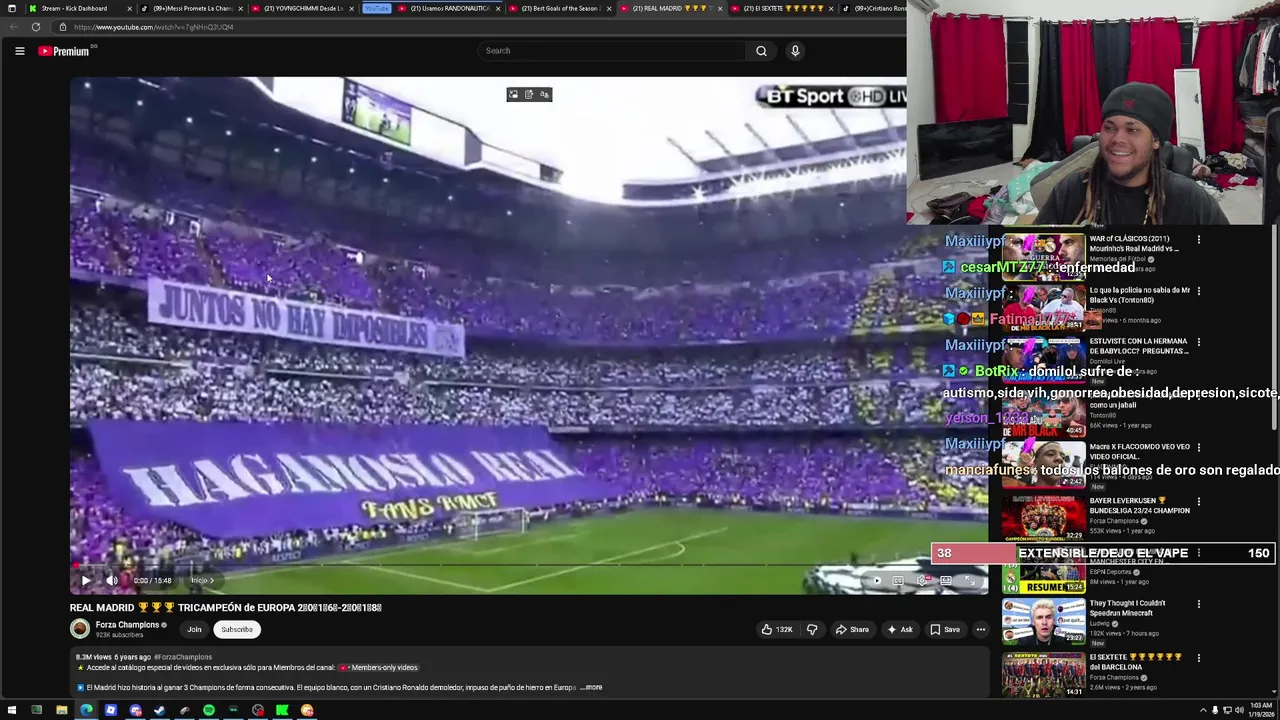Open options for War of Clásicos video

point(1198,240)
